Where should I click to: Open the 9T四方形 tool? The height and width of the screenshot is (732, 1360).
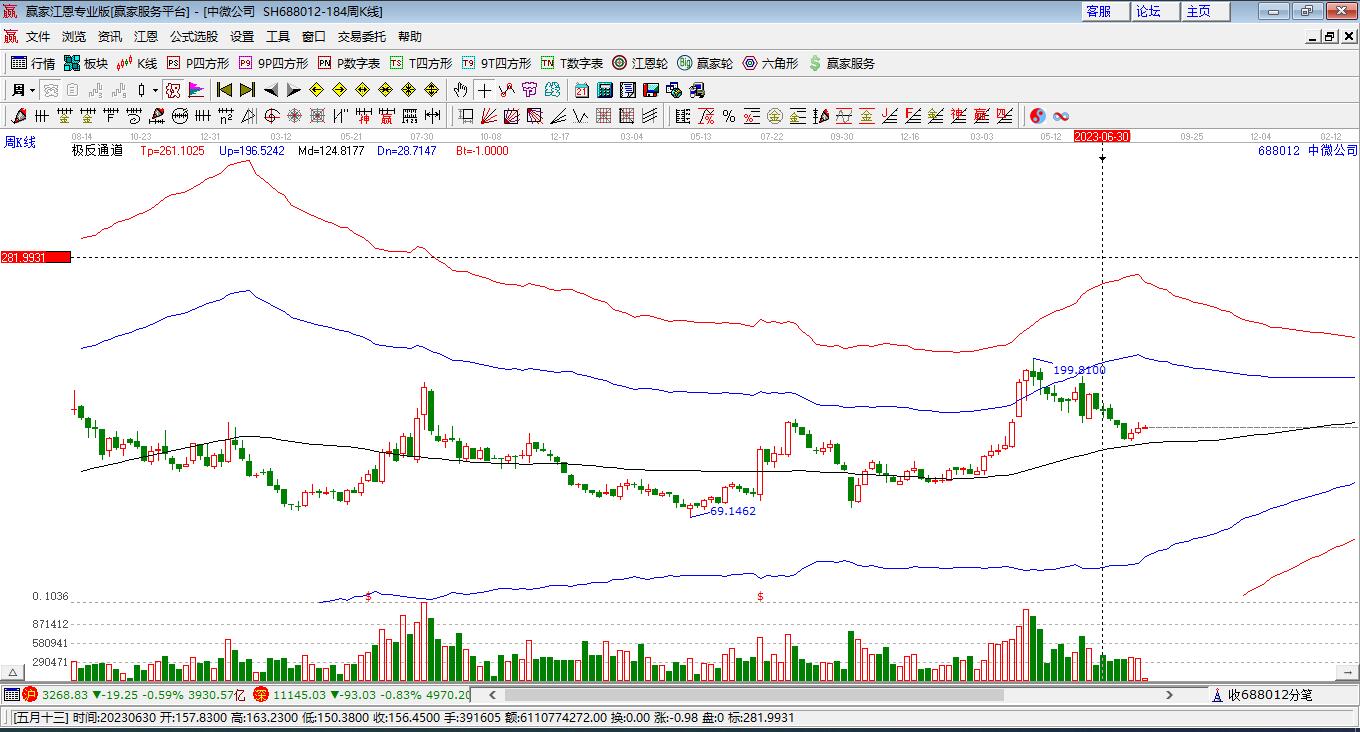(496, 63)
